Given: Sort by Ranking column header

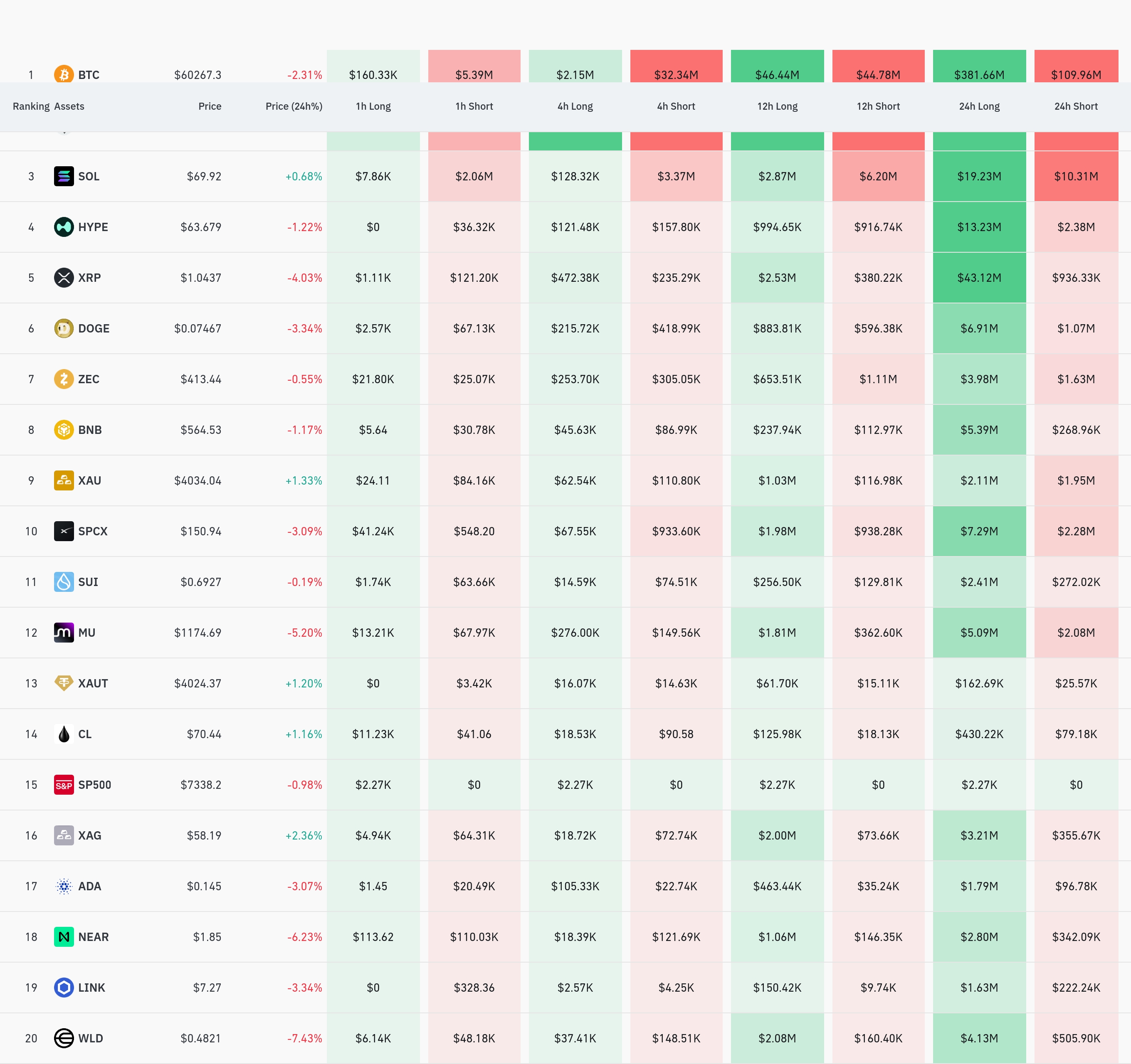Looking at the screenshot, I should point(31,106).
